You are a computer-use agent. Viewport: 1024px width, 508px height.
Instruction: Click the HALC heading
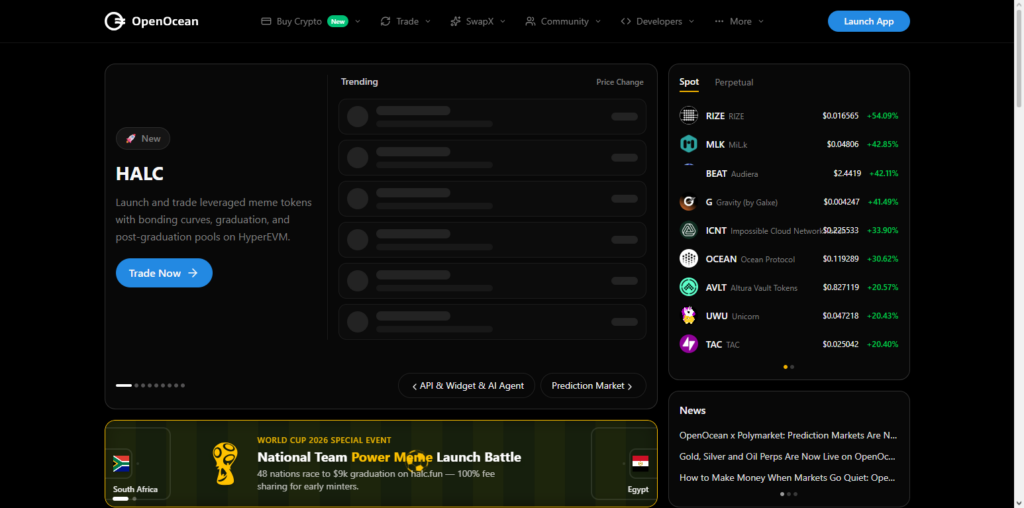point(140,174)
